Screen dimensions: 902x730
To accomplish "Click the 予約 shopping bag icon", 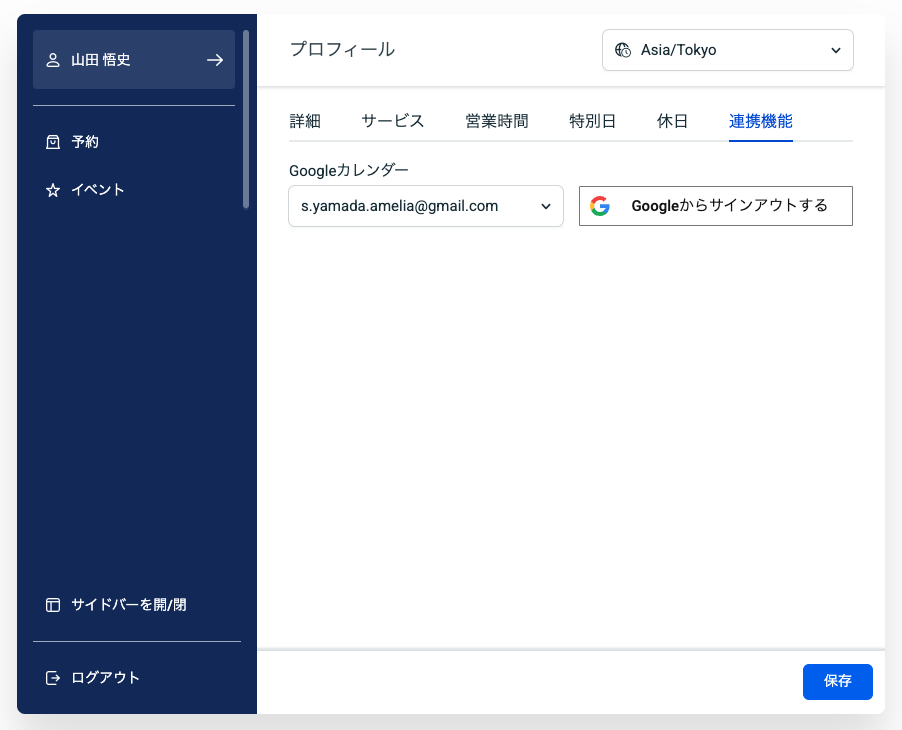I will pyautogui.click(x=53, y=142).
